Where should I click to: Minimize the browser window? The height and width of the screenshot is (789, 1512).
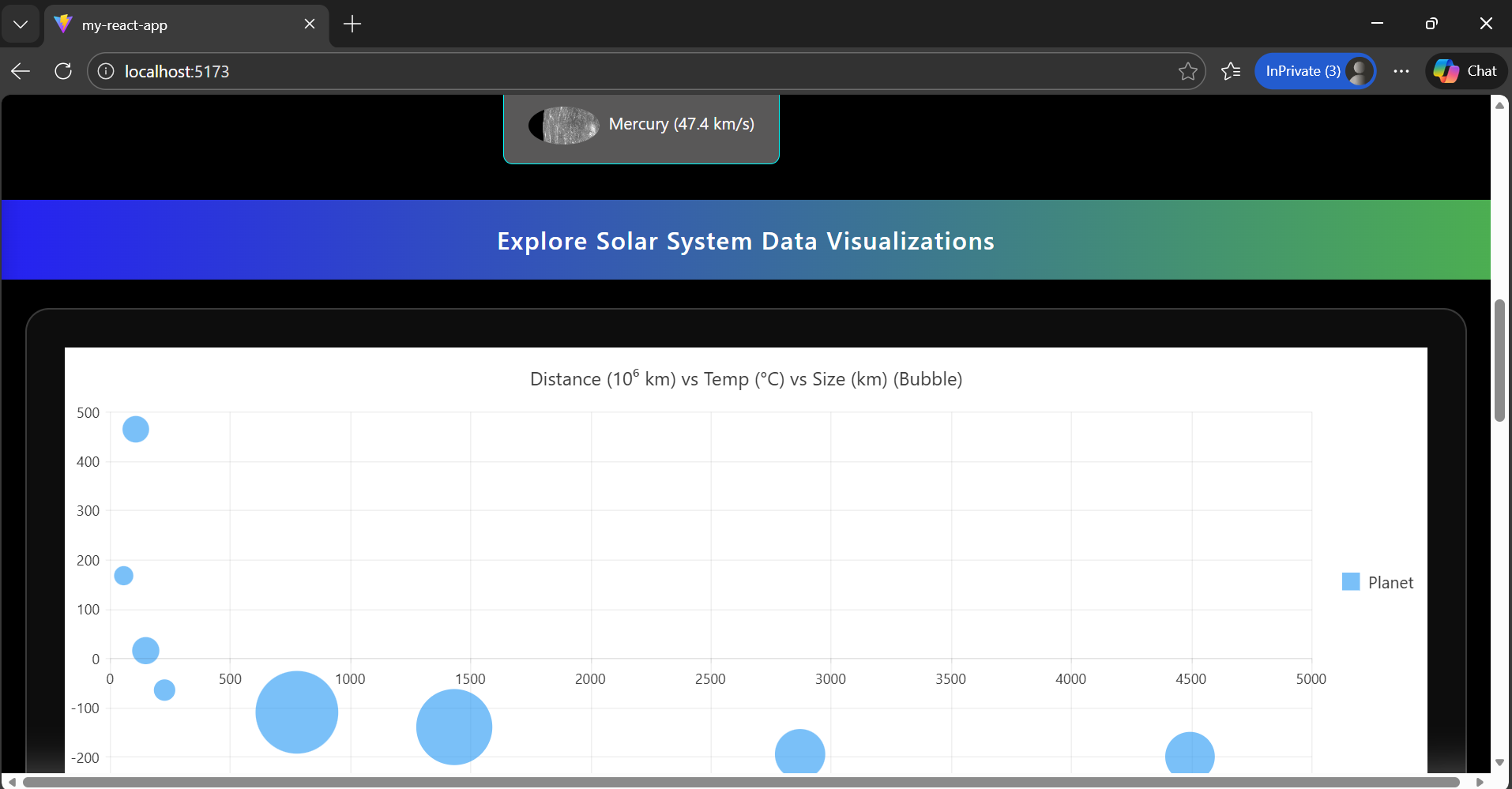pos(1377,24)
